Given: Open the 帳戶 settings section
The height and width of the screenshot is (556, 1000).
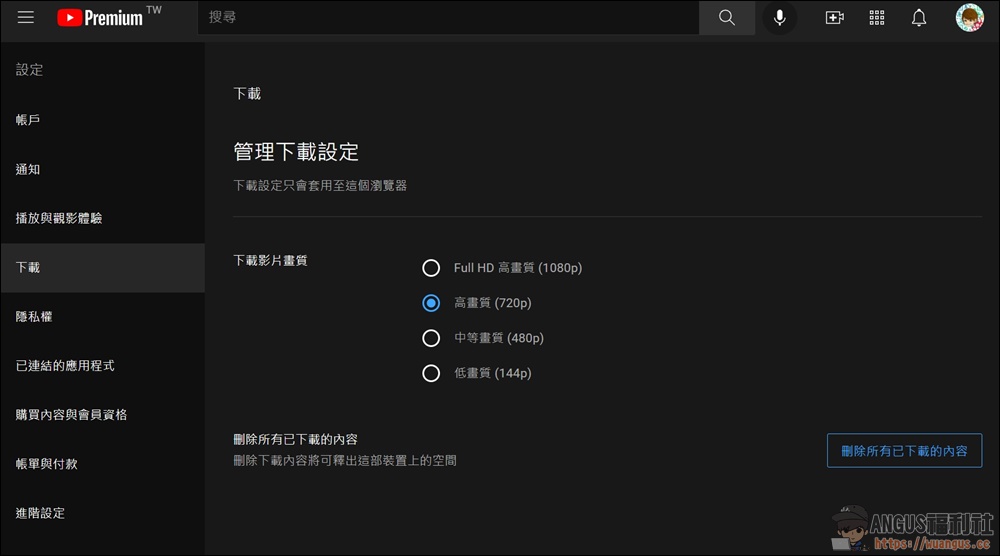Looking at the screenshot, I should point(103,120).
